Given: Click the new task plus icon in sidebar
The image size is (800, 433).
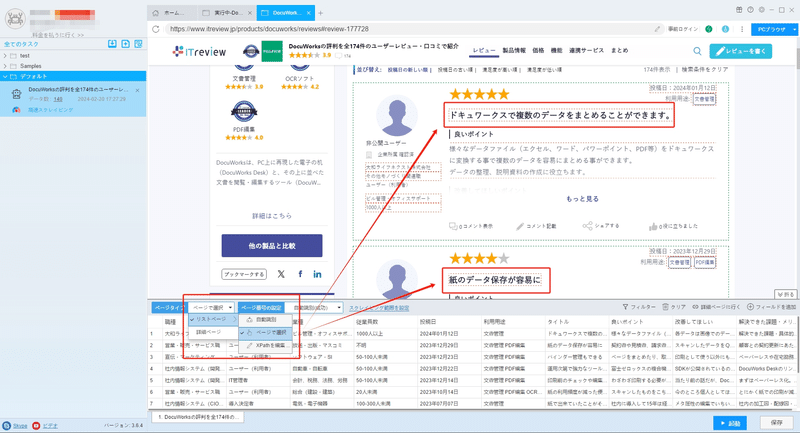Looking at the screenshot, I should (x=126, y=44).
